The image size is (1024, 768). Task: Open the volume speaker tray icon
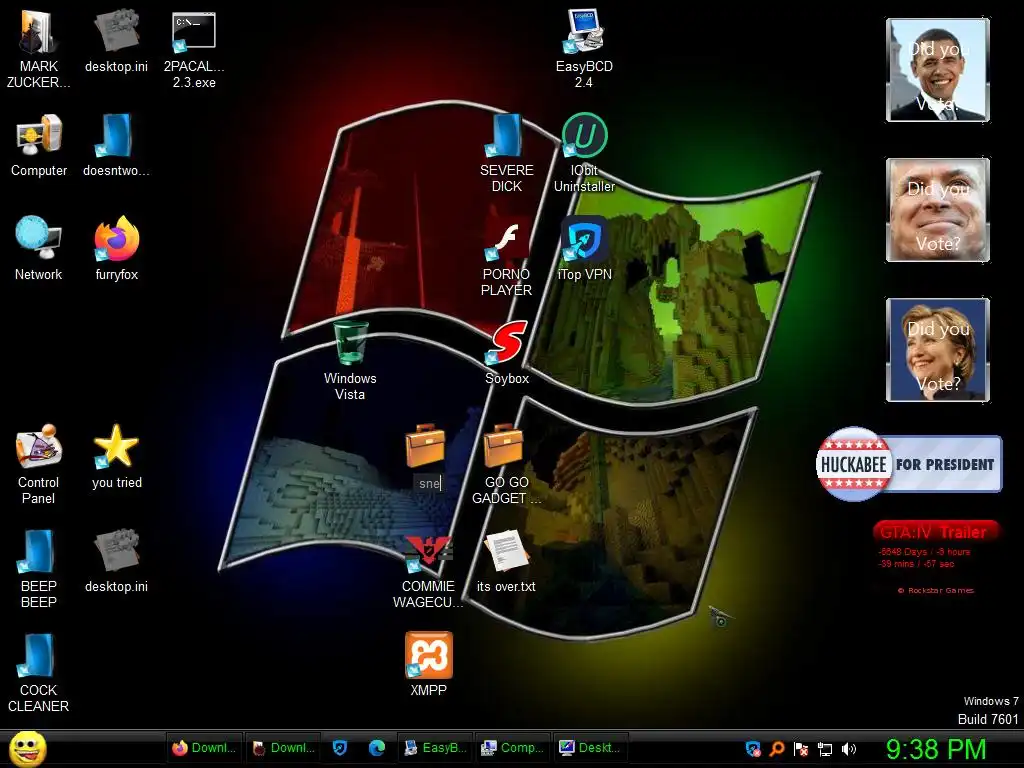click(x=849, y=749)
